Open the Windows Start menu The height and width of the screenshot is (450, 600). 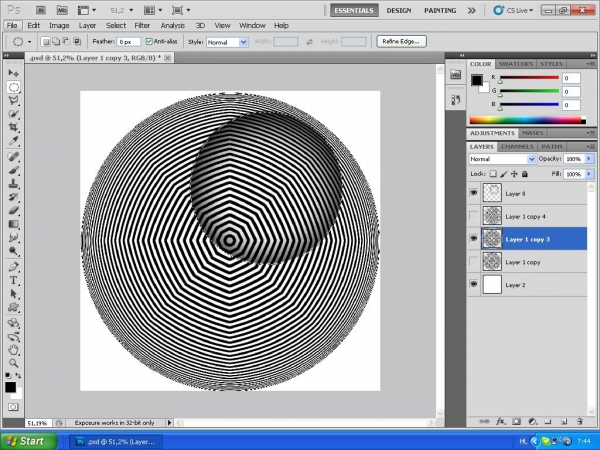tap(28, 441)
